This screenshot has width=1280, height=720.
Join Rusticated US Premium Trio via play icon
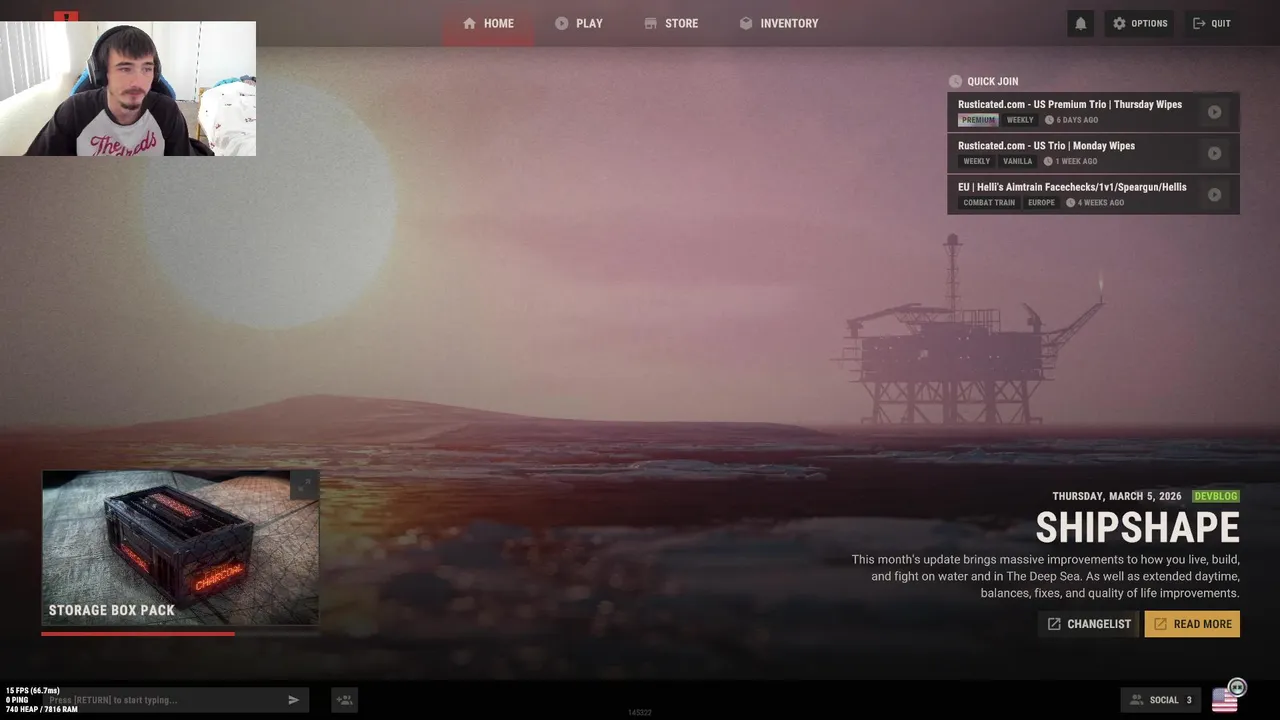point(1214,112)
